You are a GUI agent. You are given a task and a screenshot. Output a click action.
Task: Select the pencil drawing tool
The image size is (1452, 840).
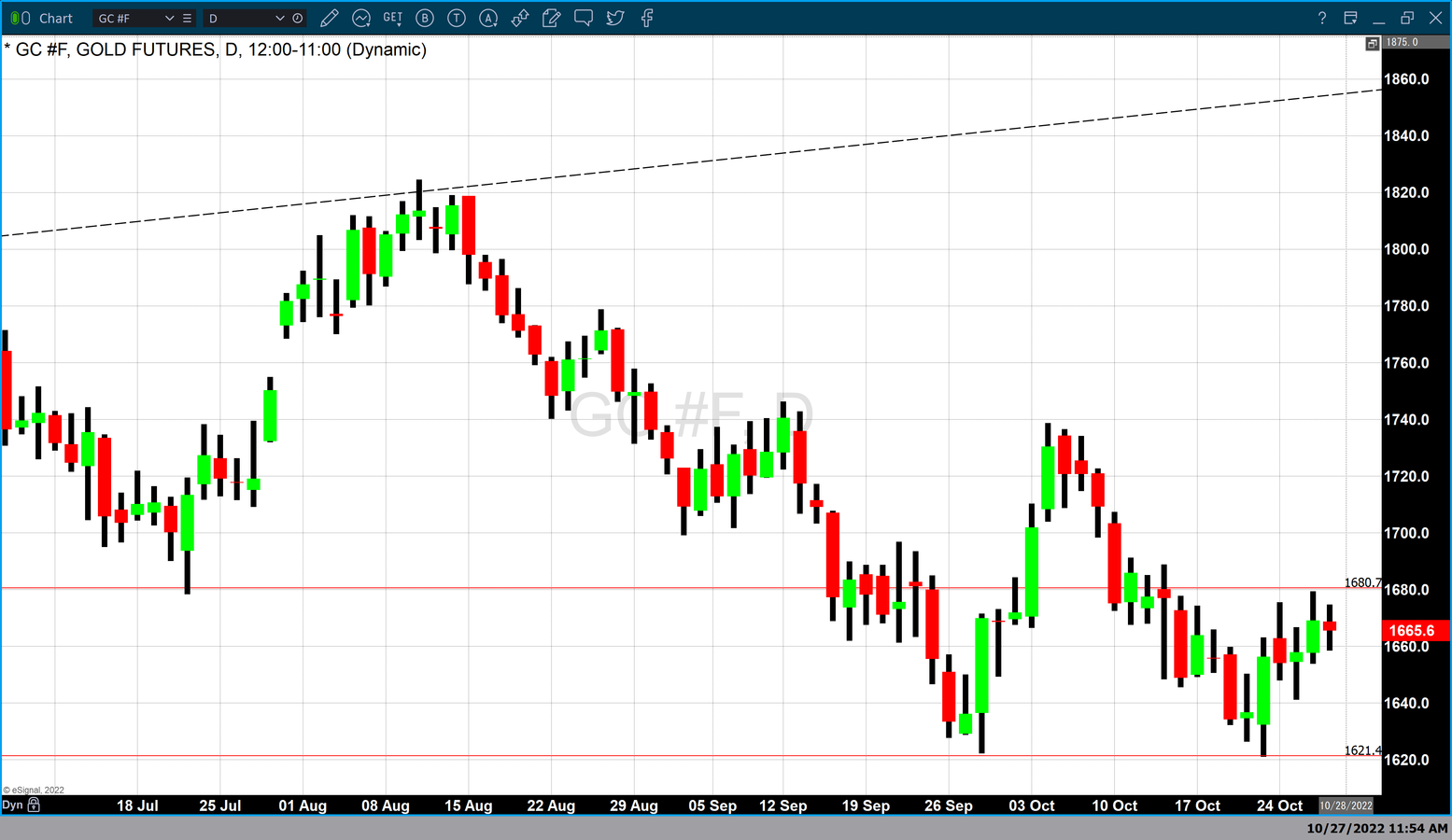point(329,18)
